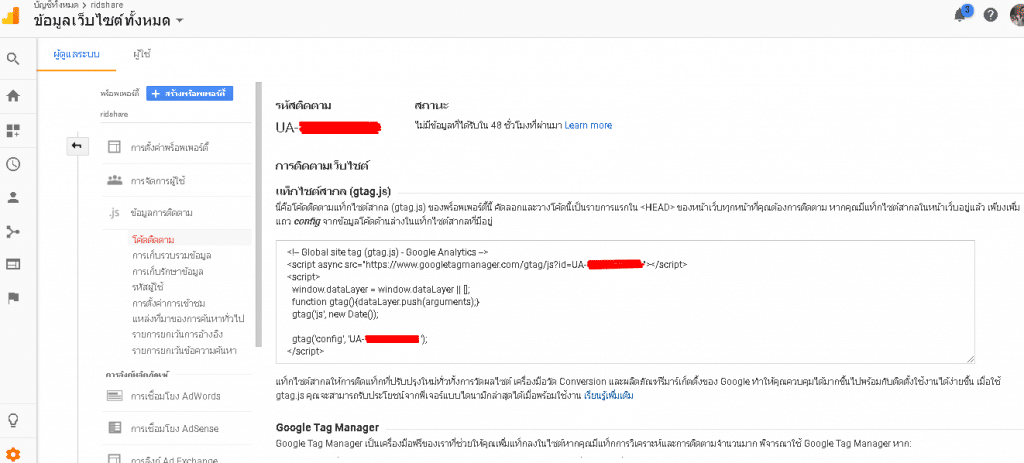Click the เรียนรู้เพิ่มเติม link
The height and width of the screenshot is (463, 1024).
[x=609, y=396]
